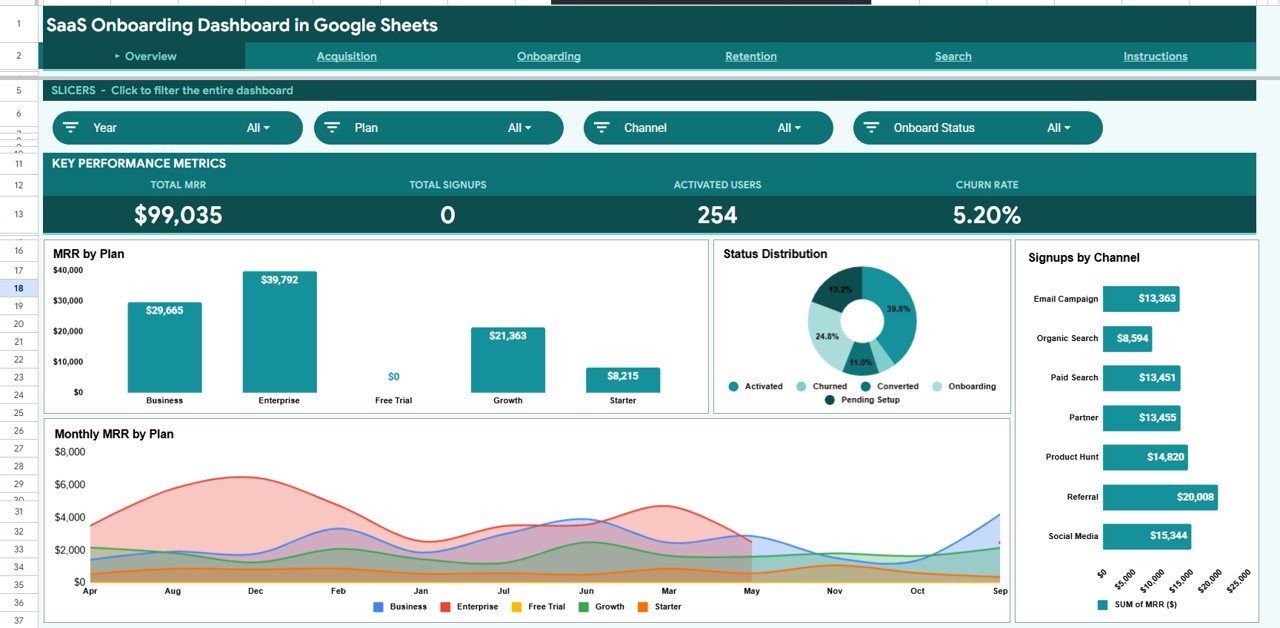The height and width of the screenshot is (628, 1280).
Task: Click the Signups by Channel chart title
Action: [1084, 258]
